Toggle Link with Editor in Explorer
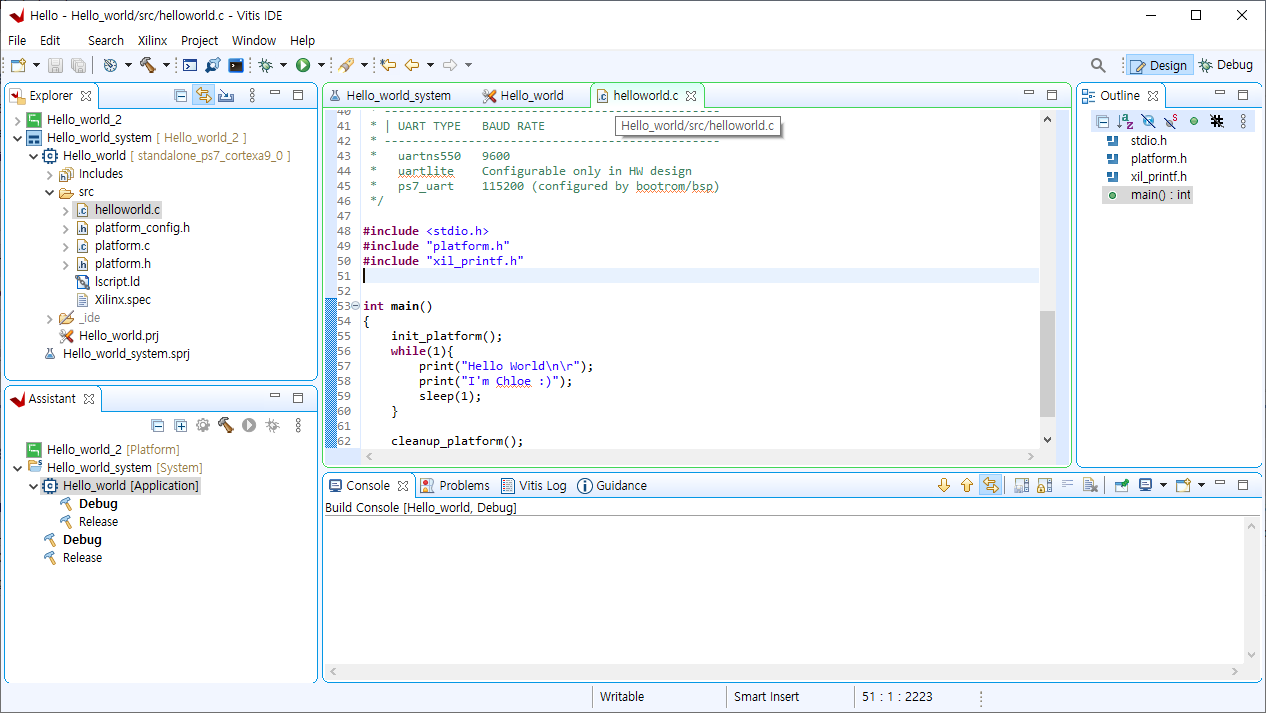This screenshot has width=1266, height=713. click(203, 95)
